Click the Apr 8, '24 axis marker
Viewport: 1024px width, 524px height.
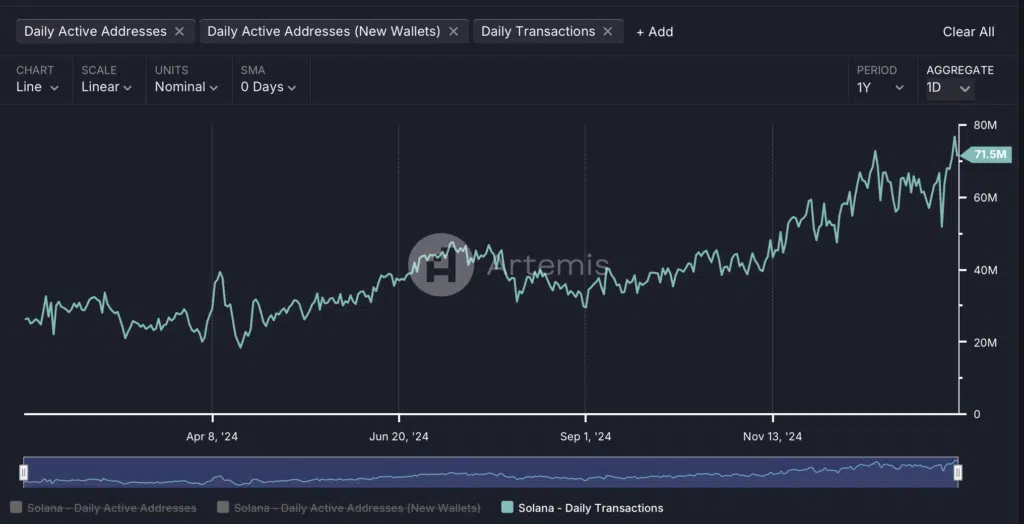(212, 437)
